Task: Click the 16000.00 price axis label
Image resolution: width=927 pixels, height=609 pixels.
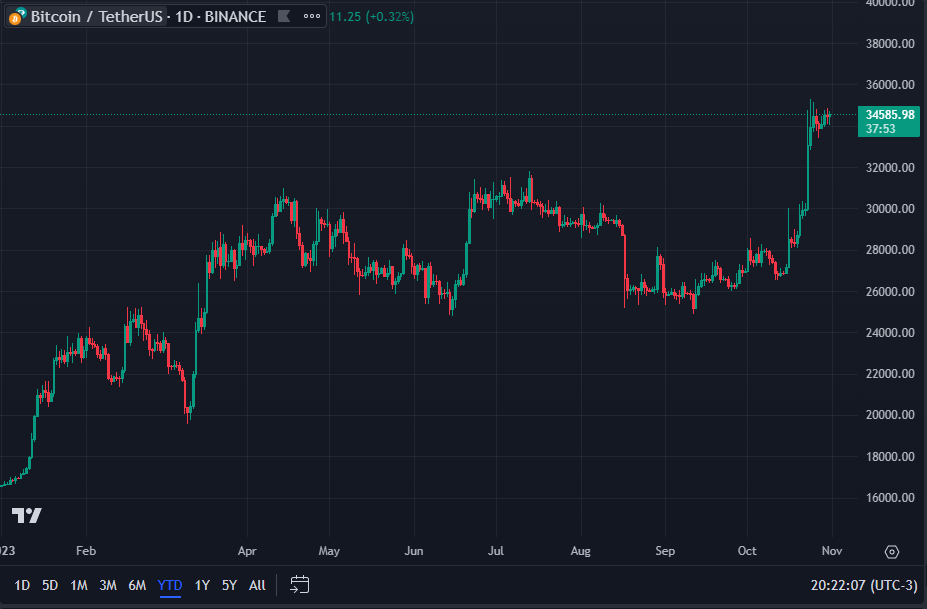Action: point(890,498)
